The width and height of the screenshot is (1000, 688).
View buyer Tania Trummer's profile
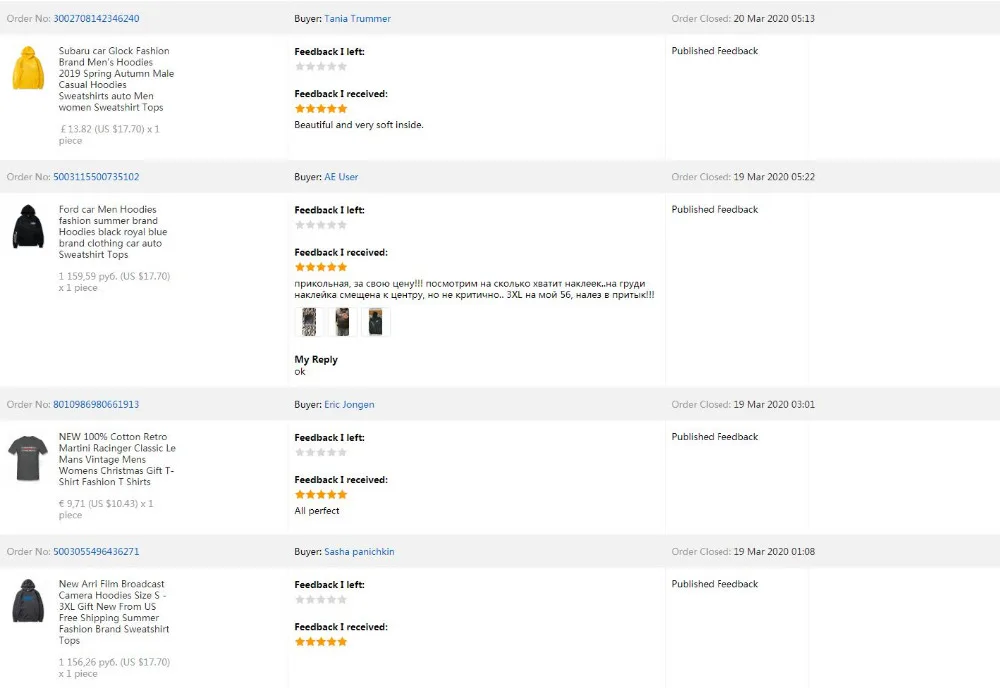pos(357,19)
